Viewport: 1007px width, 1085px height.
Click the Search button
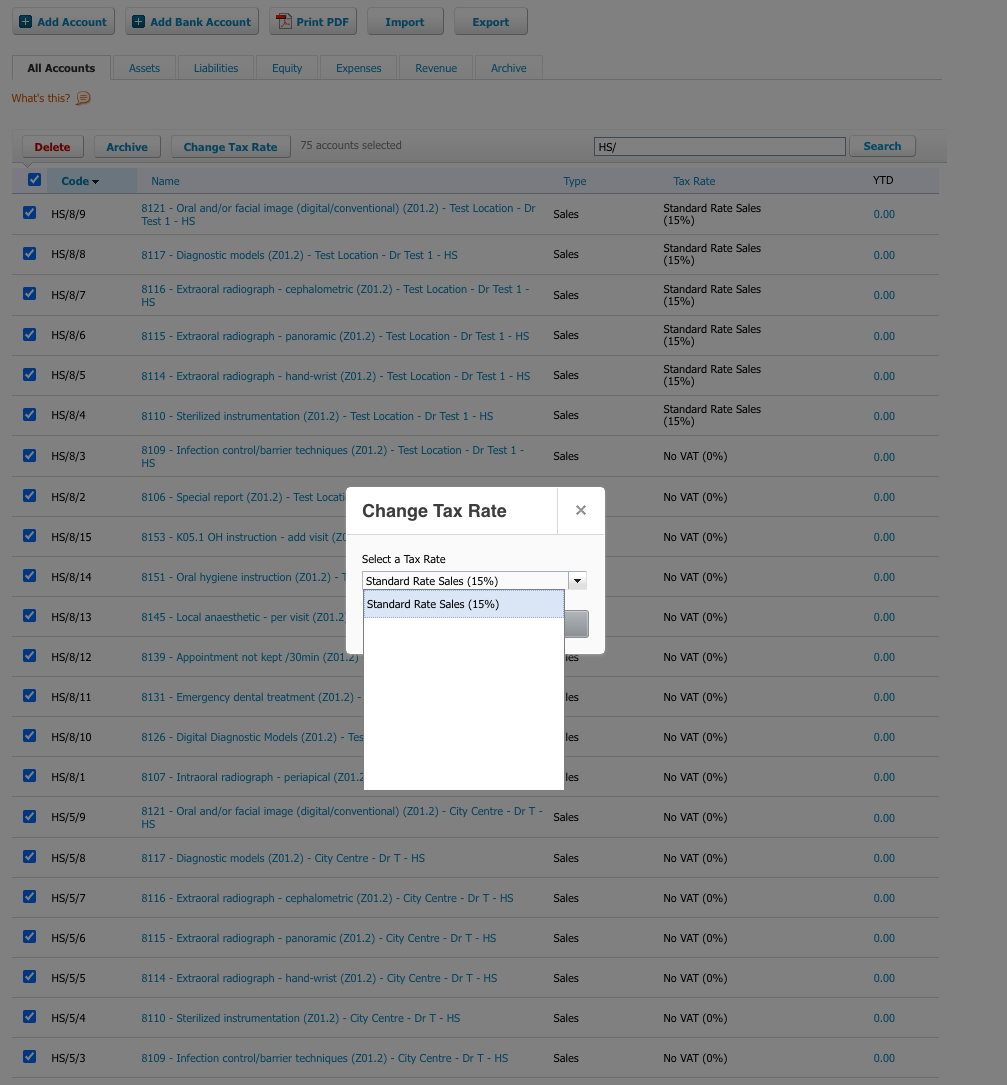tap(882, 146)
